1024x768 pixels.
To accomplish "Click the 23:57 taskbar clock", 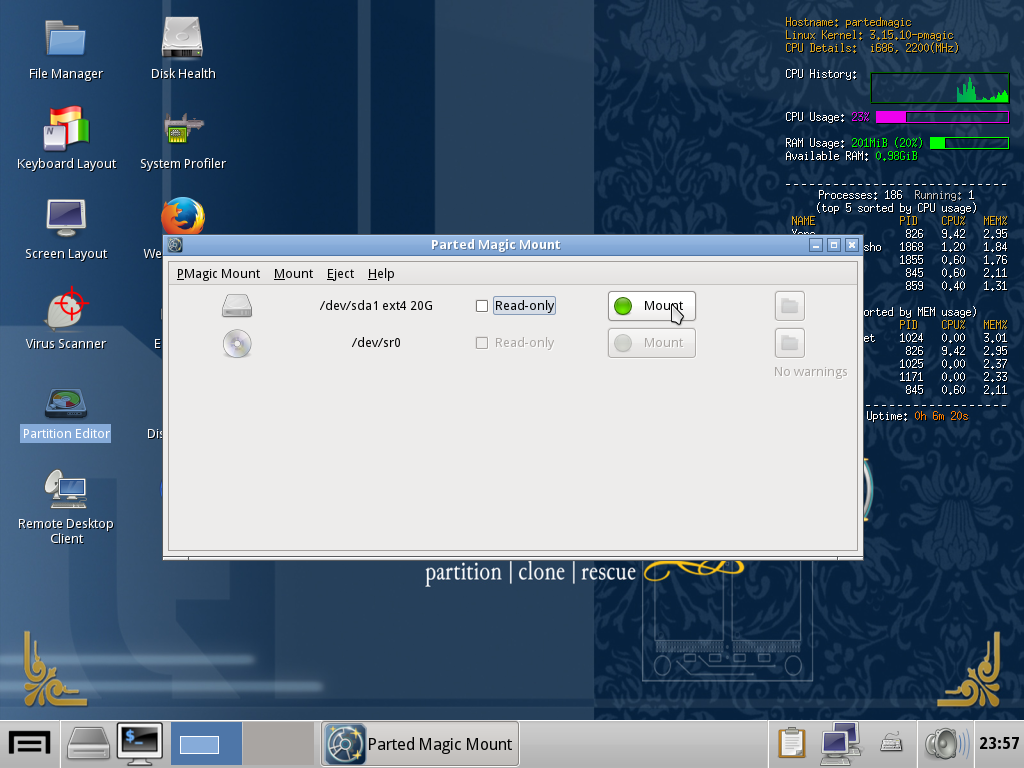I will 999,744.
